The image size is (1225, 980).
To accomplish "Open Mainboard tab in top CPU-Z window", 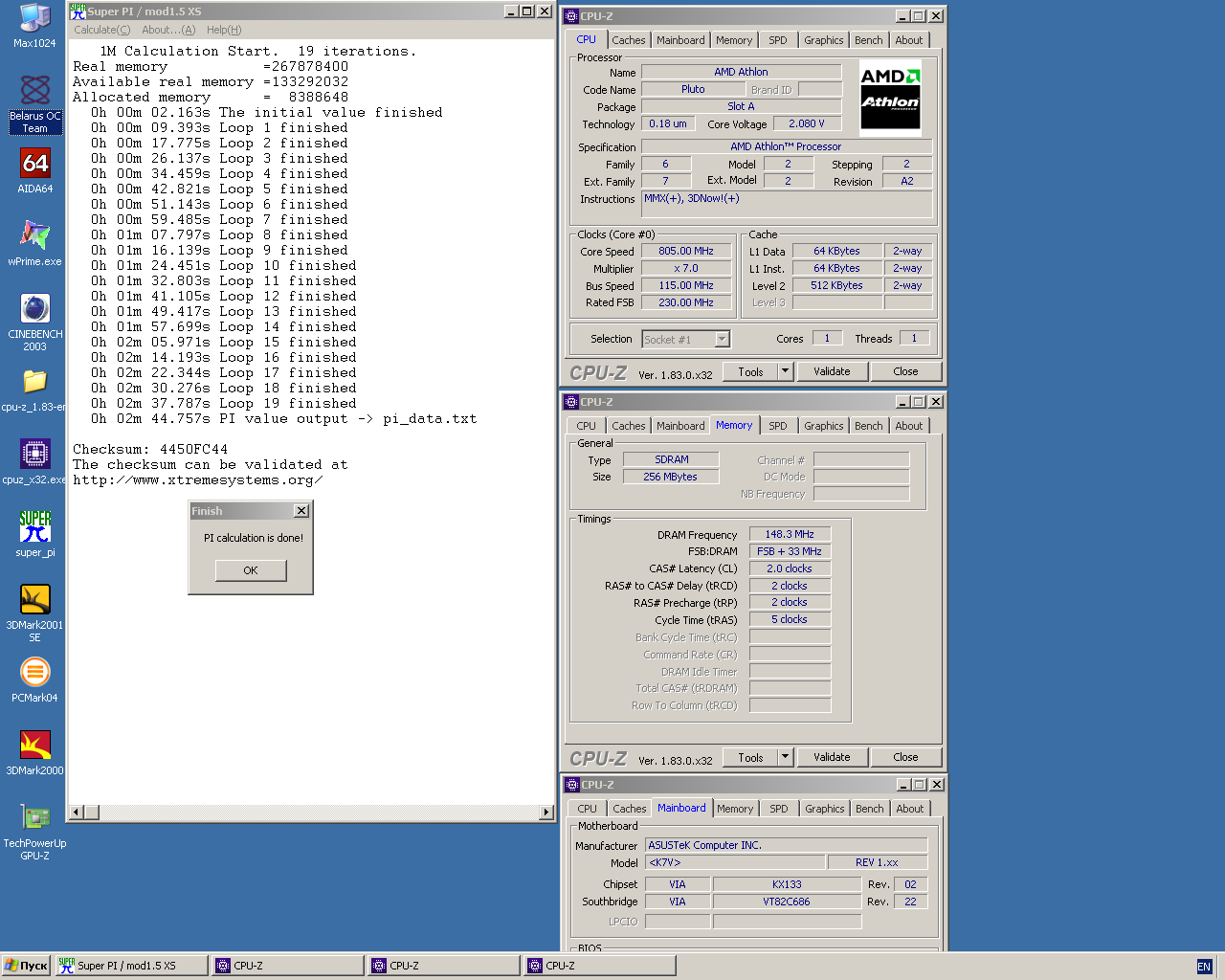I will 680,40.
